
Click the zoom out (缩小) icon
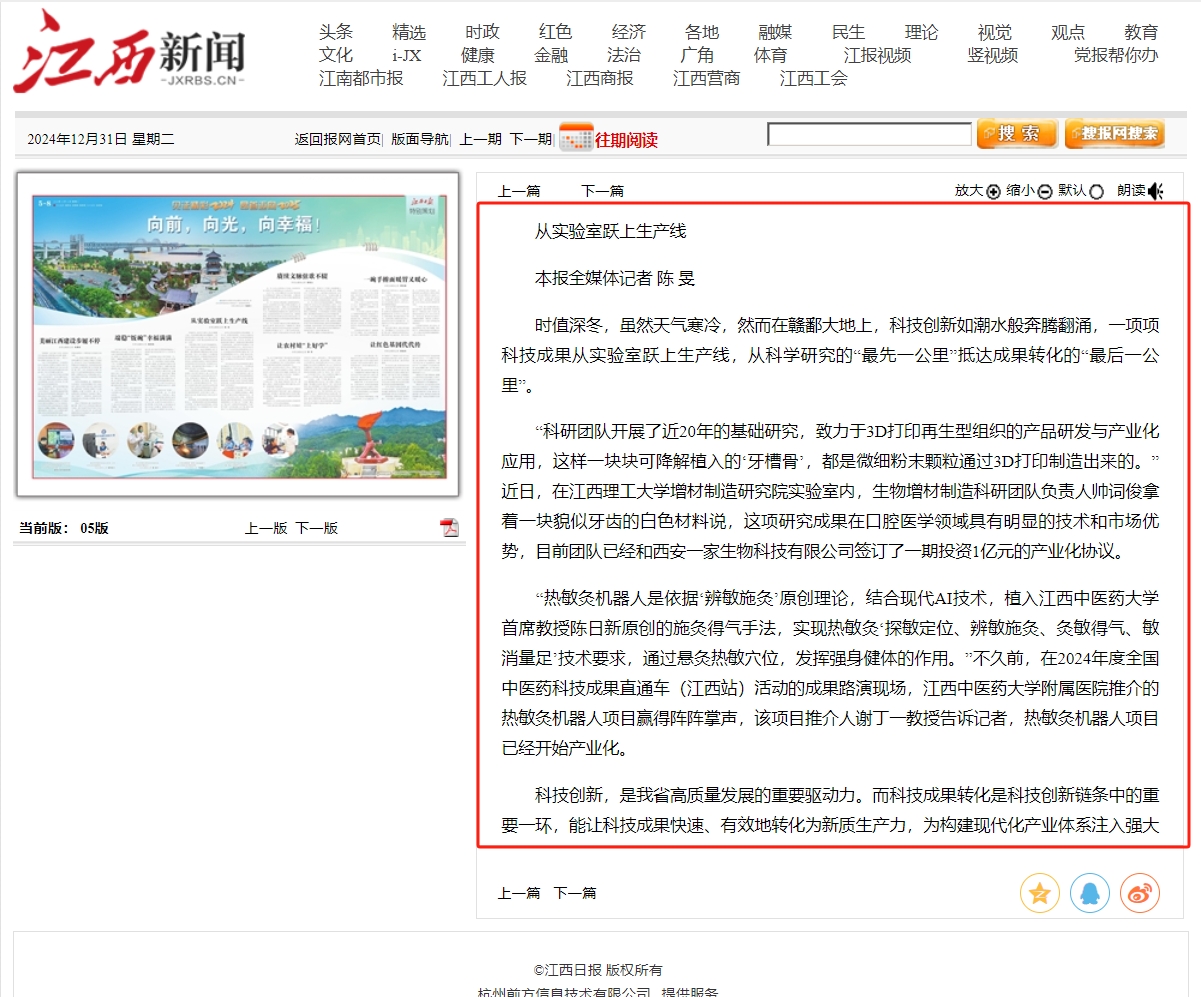pos(1045,192)
